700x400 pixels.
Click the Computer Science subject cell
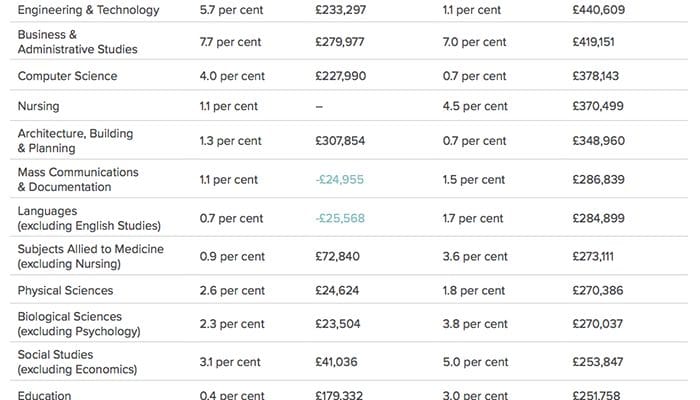click(67, 76)
